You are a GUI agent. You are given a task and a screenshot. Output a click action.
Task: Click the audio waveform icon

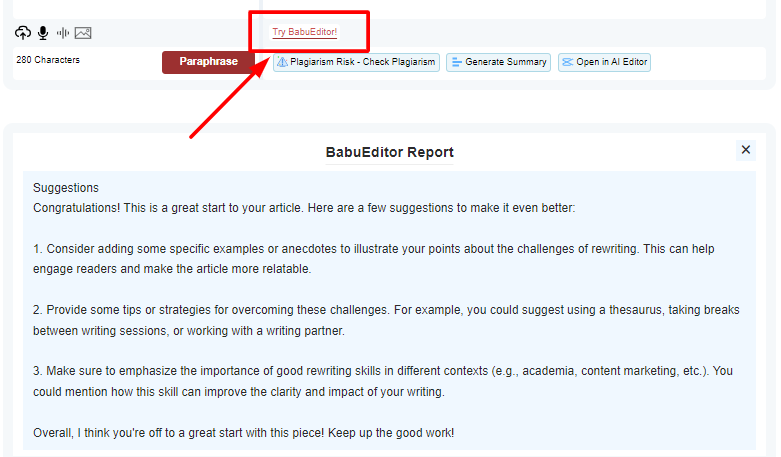click(63, 33)
